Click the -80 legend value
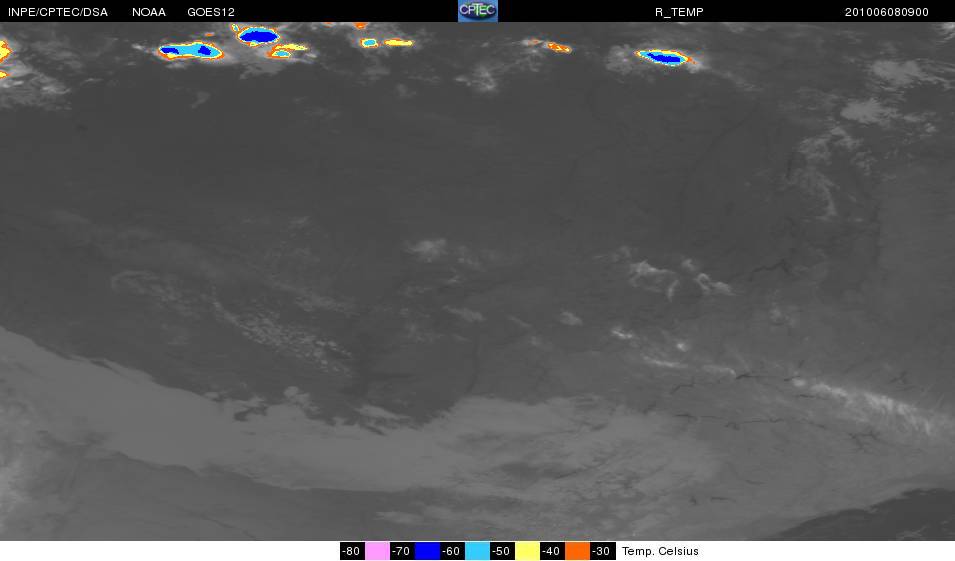 pyautogui.click(x=351, y=551)
